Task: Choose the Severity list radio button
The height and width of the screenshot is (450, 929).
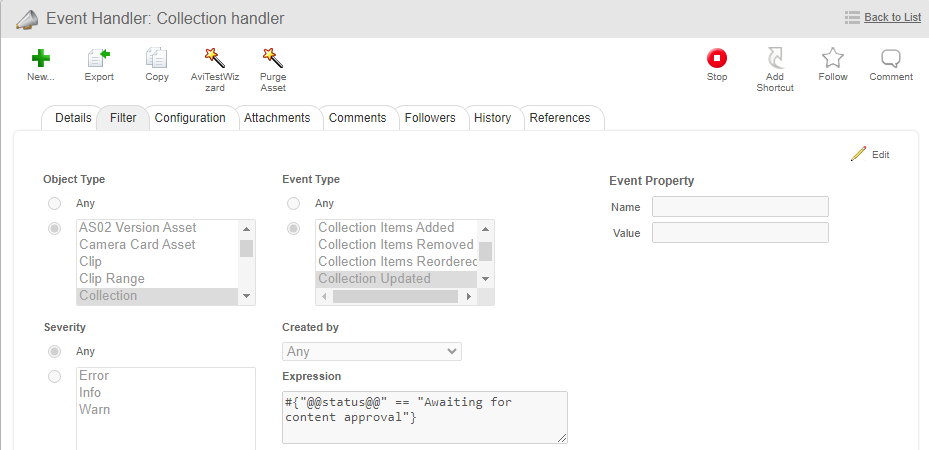Action: [x=54, y=376]
